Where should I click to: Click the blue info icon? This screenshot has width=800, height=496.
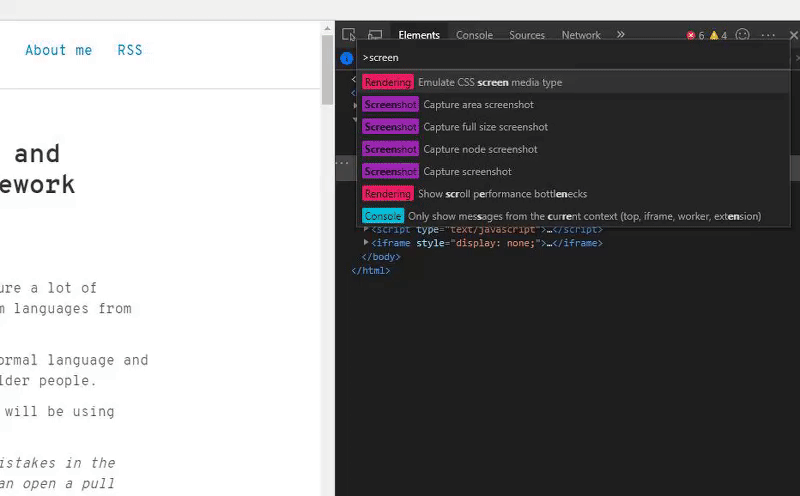[x=346, y=58]
